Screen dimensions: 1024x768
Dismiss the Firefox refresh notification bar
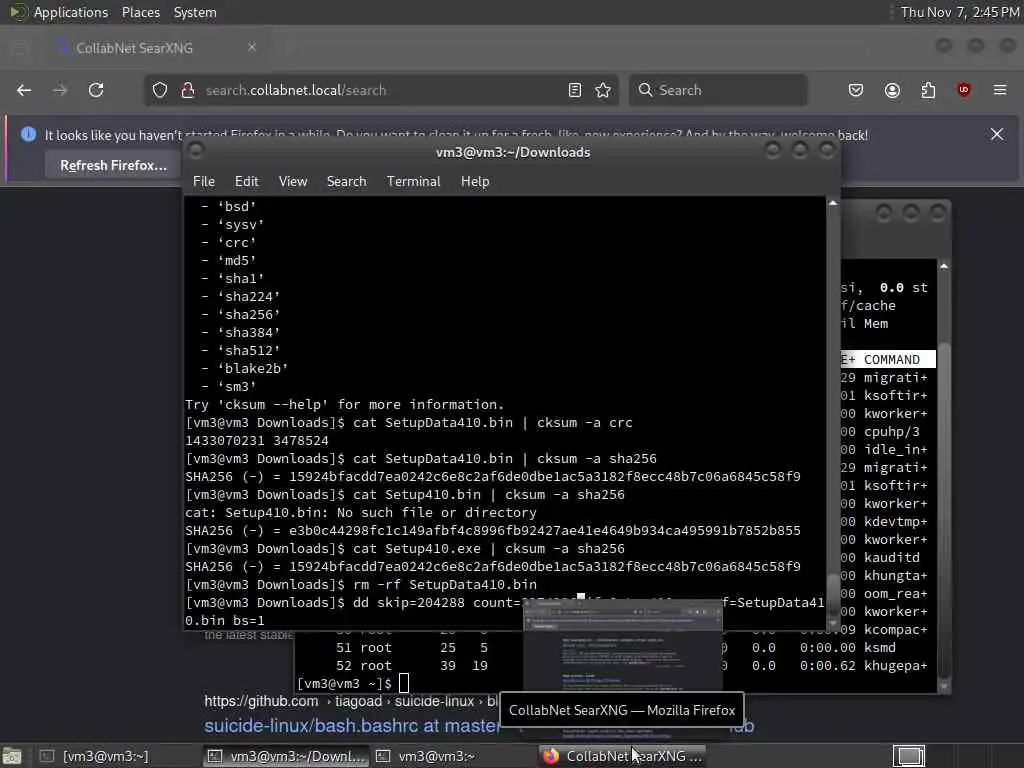tap(997, 134)
